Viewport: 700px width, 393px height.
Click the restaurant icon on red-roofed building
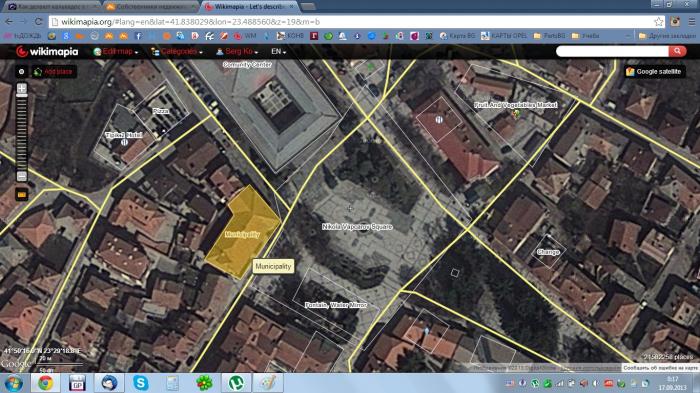[x=439, y=120]
